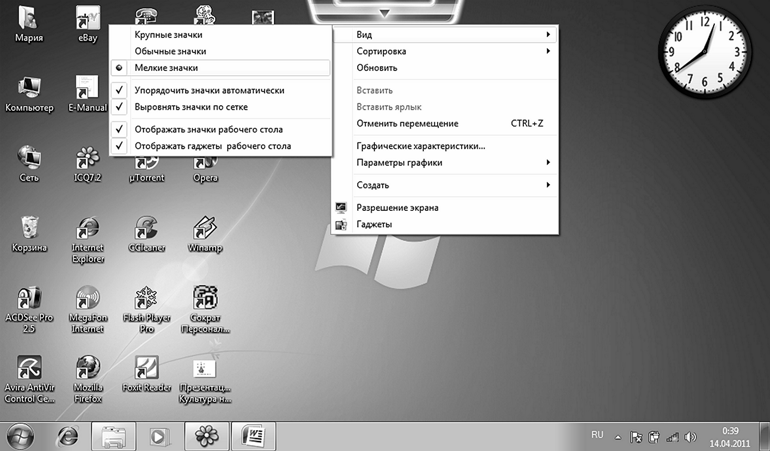Click the RU language indicator
Image resolution: width=770 pixels, height=451 pixels.
598,435
